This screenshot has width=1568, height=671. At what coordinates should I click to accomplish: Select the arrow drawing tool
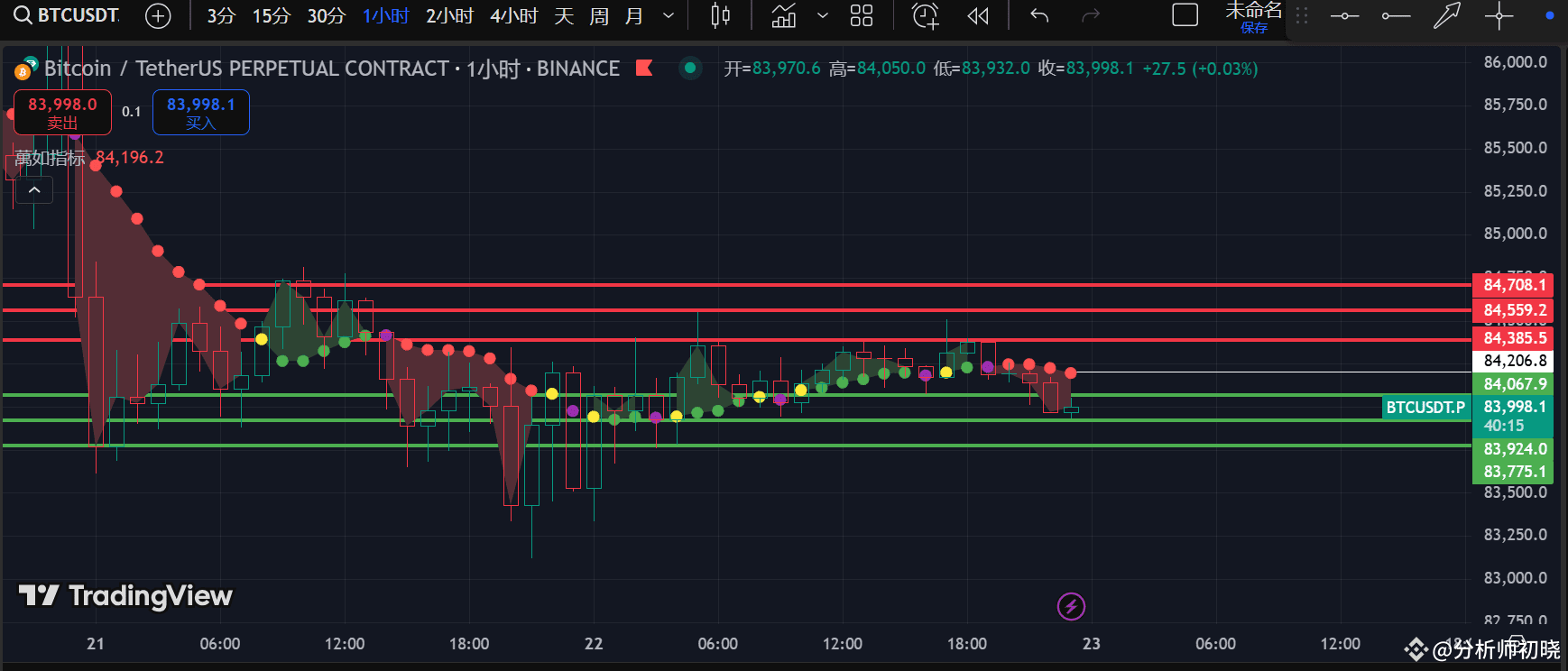pos(1447,15)
